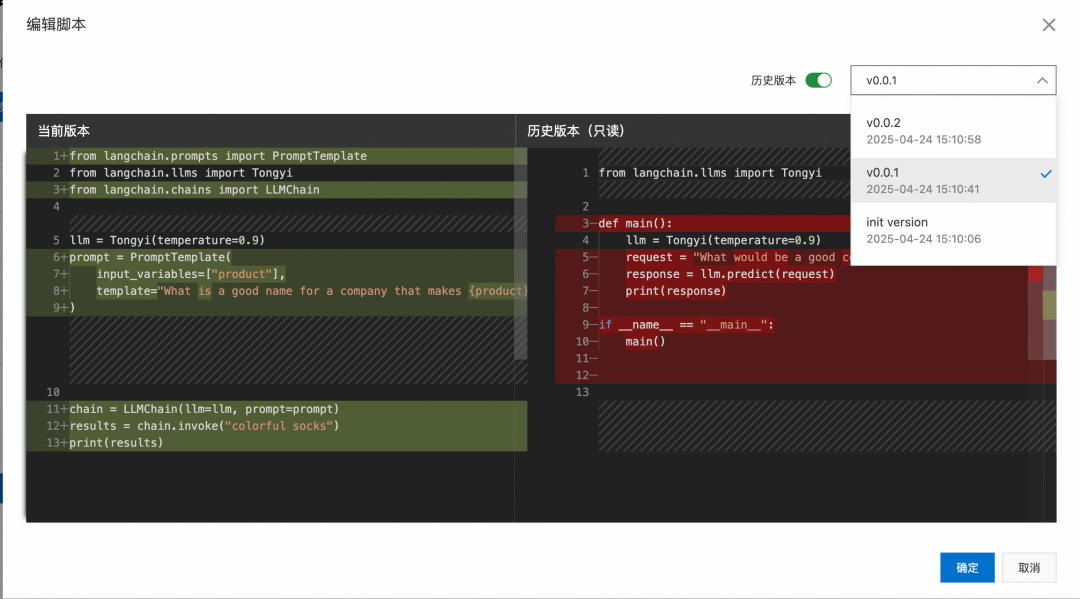Click the minus diff marker on line 9
This screenshot has height=599, width=1080.
593,325
